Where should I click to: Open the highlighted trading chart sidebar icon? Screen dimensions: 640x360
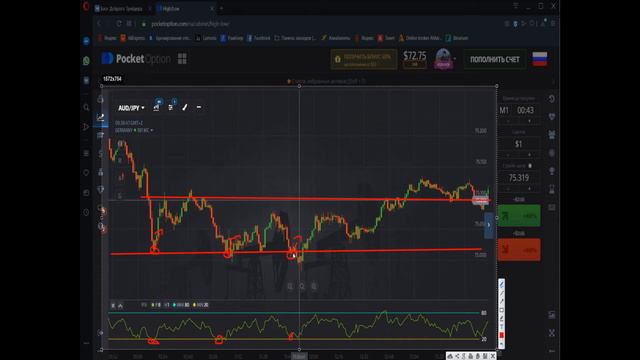coord(100,118)
